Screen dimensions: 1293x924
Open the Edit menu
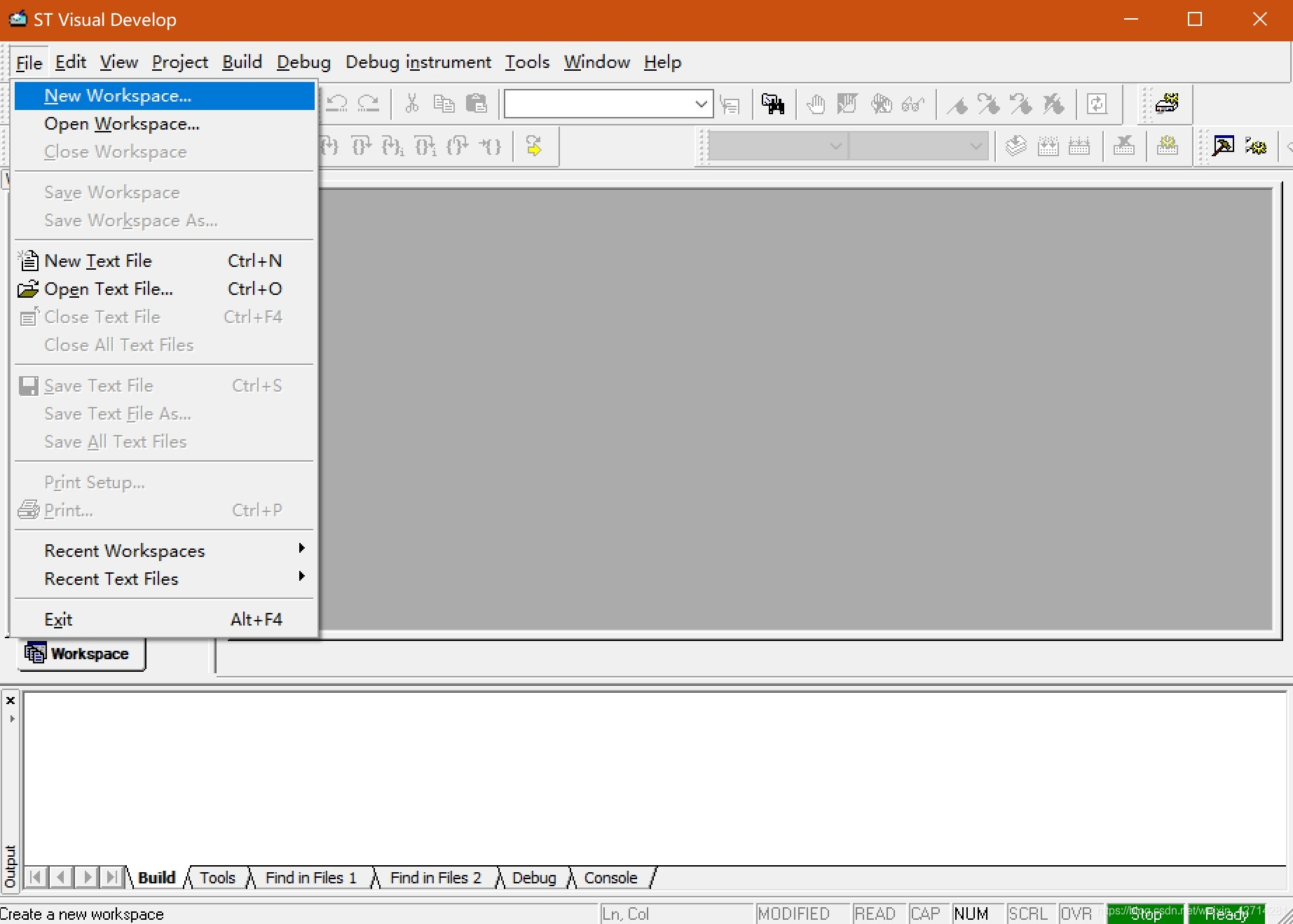(71, 62)
